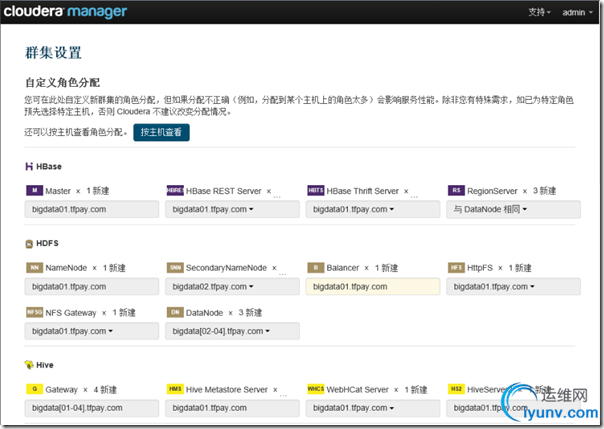Open the admin user menu

pos(577,12)
